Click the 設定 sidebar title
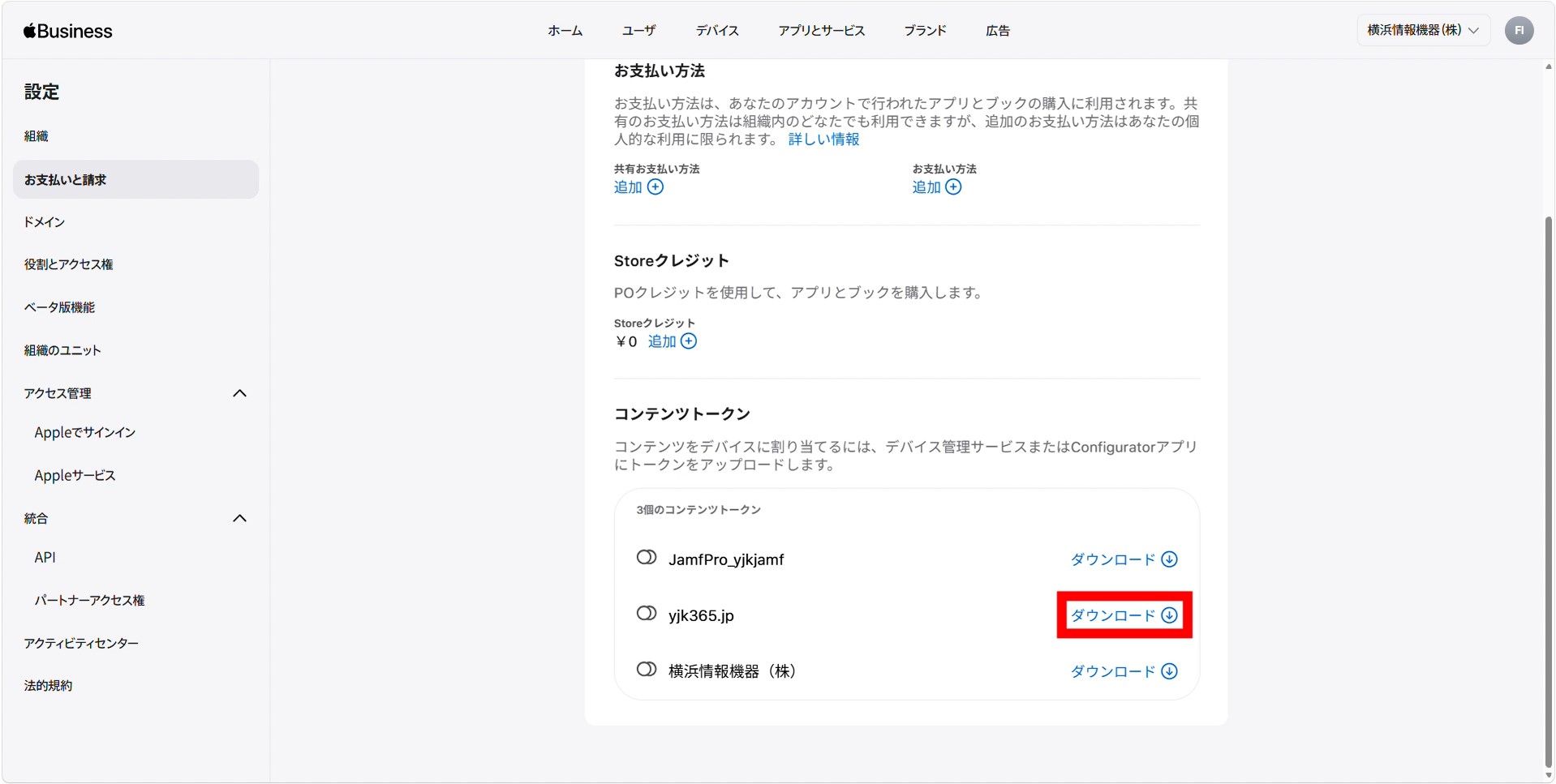 pos(41,92)
